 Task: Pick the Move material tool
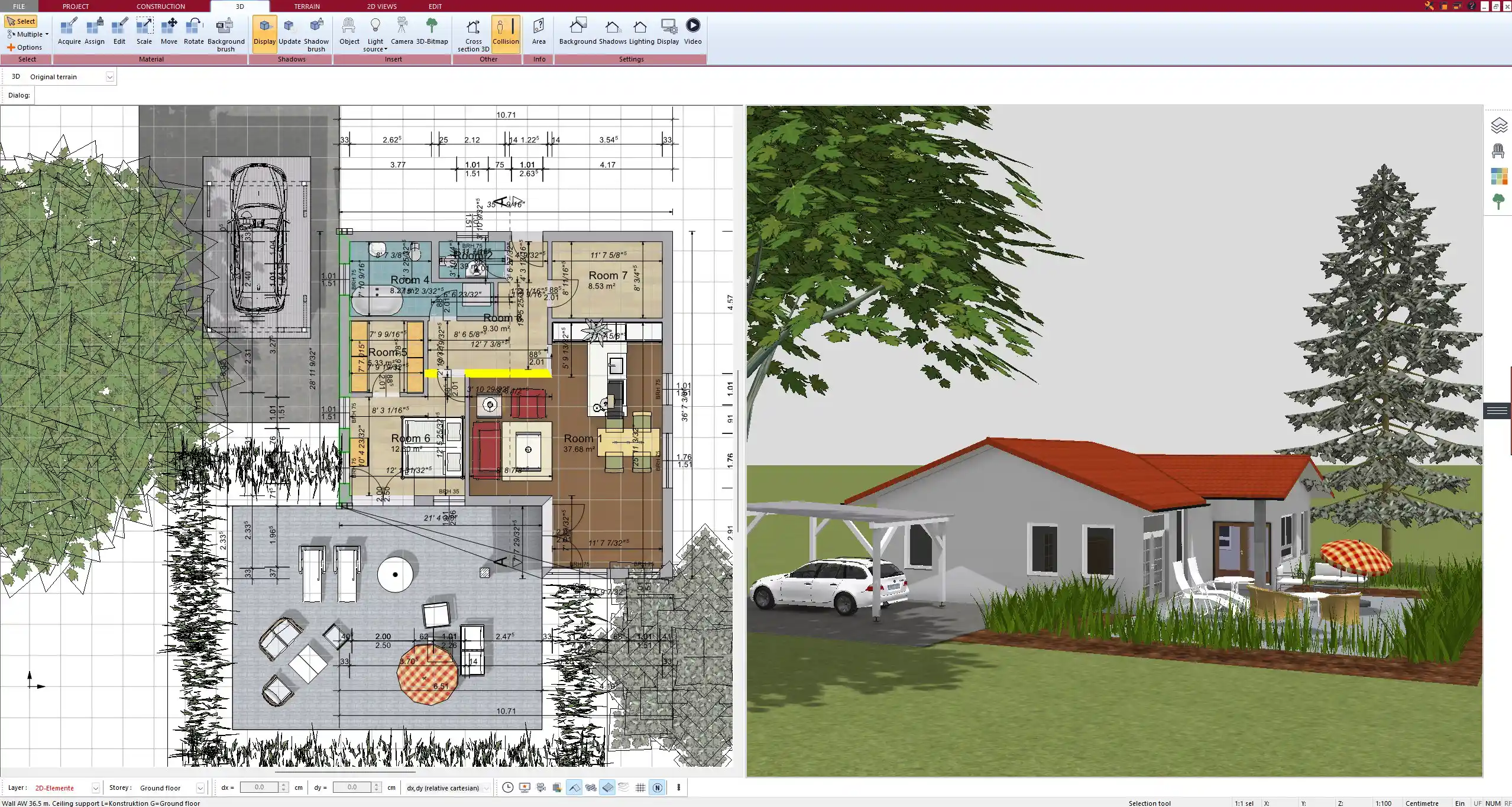[169, 32]
